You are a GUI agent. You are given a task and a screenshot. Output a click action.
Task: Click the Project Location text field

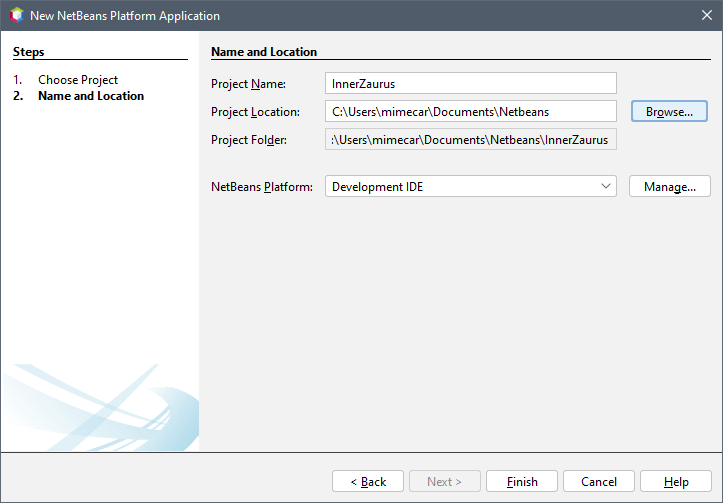point(470,112)
